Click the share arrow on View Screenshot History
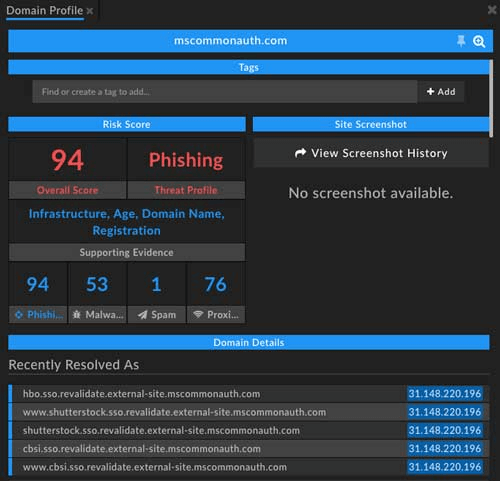500x481 pixels. pyautogui.click(x=300, y=153)
